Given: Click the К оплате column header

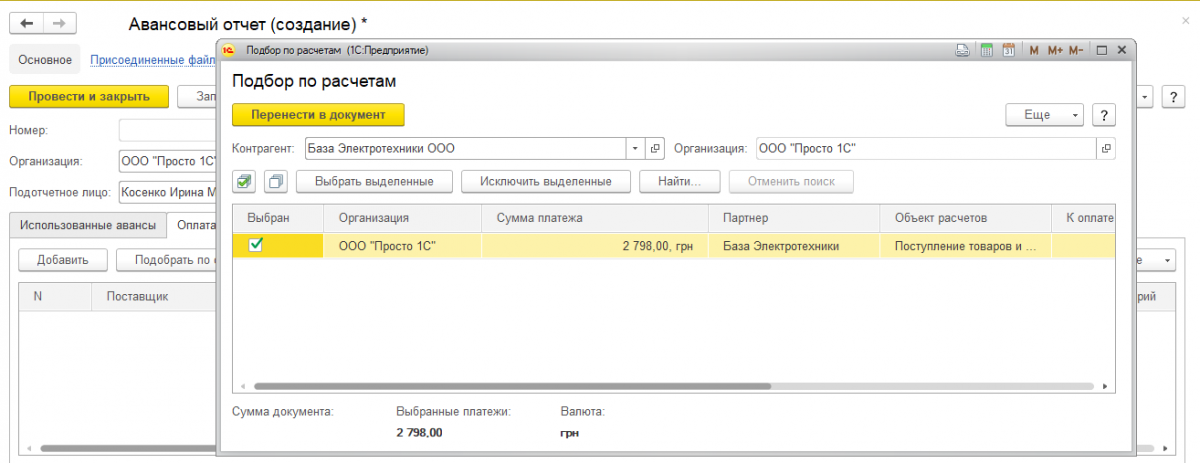Looking at the screenshot, I should coord(1084,217).
